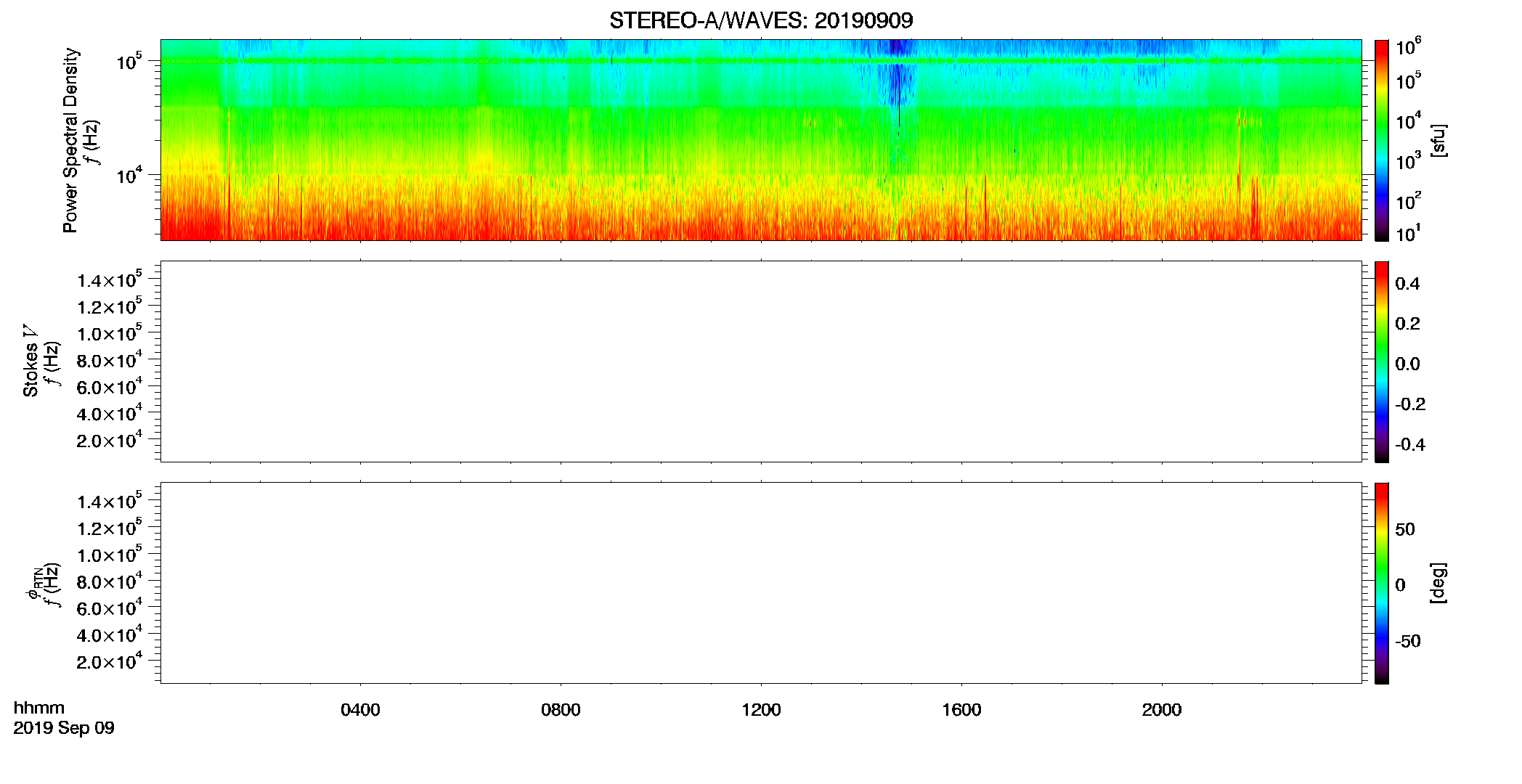
Task: Click the Power Spectral Density color bar
Action: 1381,140
